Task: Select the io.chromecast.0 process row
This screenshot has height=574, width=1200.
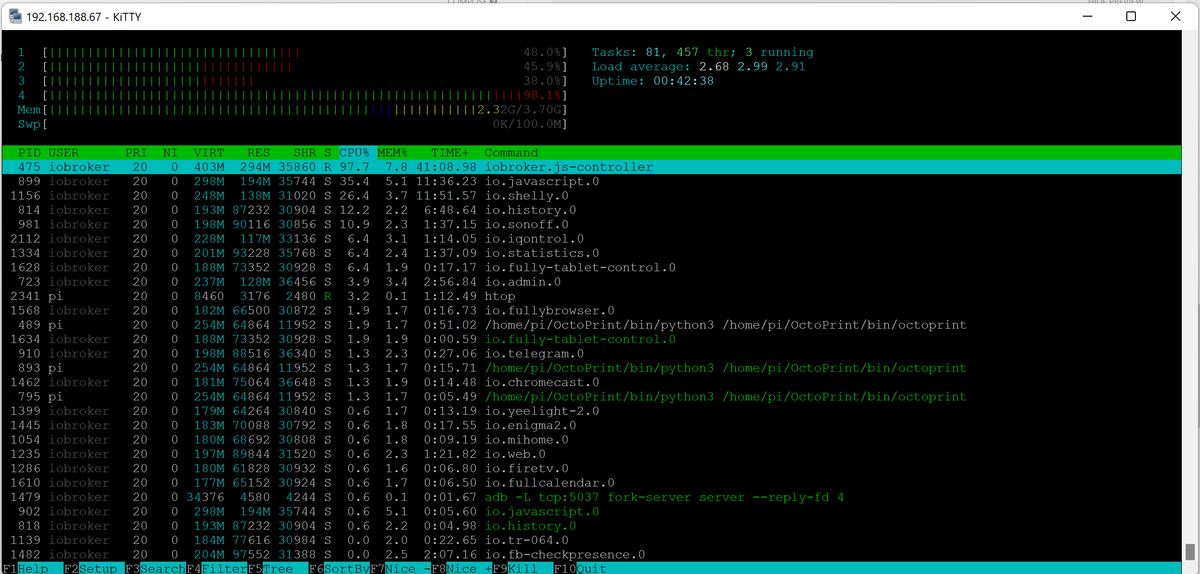Action: (590, 382)
